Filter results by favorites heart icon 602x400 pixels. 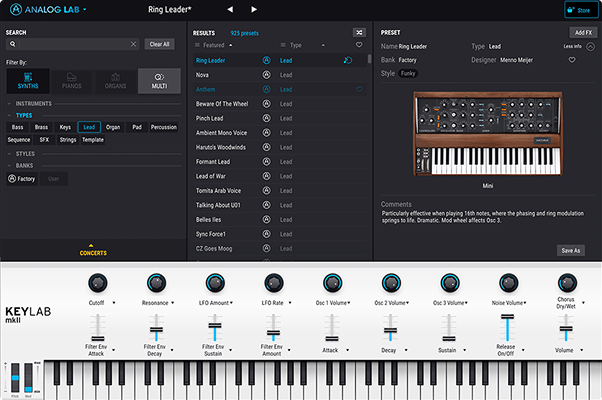click(359, 45)
